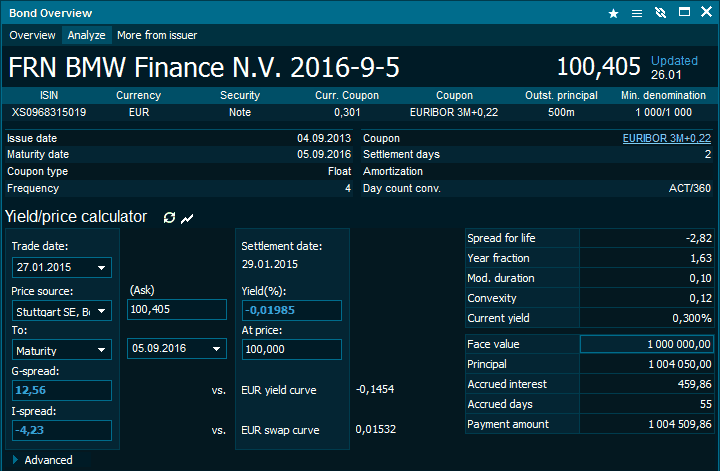Click the Updated label near price
The image size is (720, 471).
pyautogui.click(x=674, y=61)
